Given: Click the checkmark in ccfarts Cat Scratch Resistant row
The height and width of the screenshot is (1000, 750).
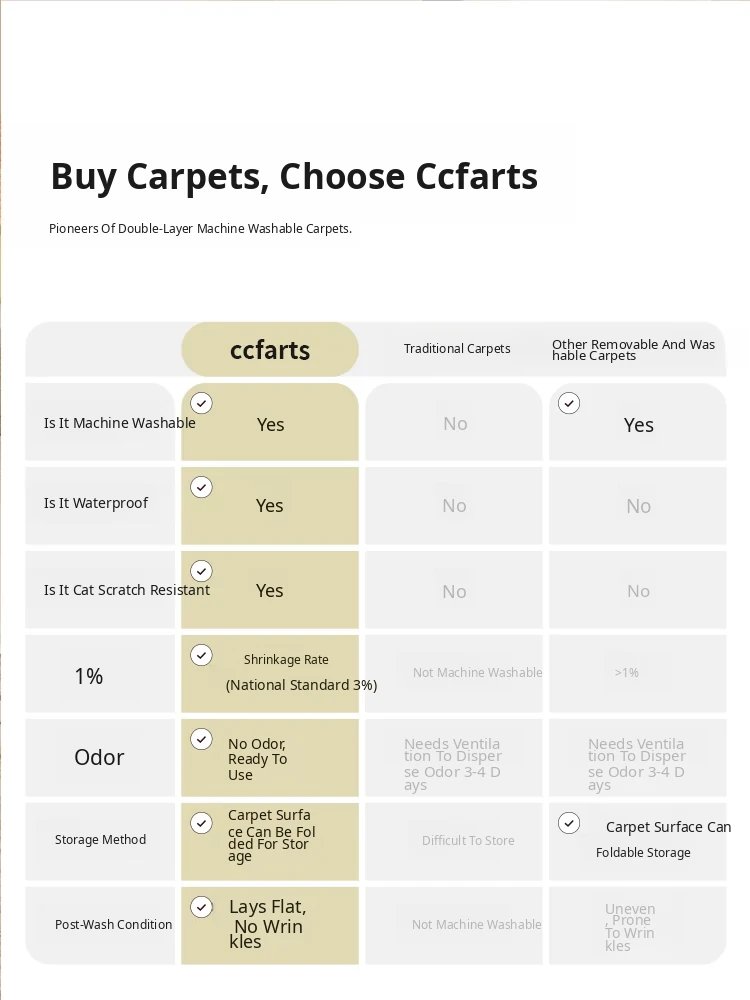Looking at the screenshot, I should (x=202, y=571).
